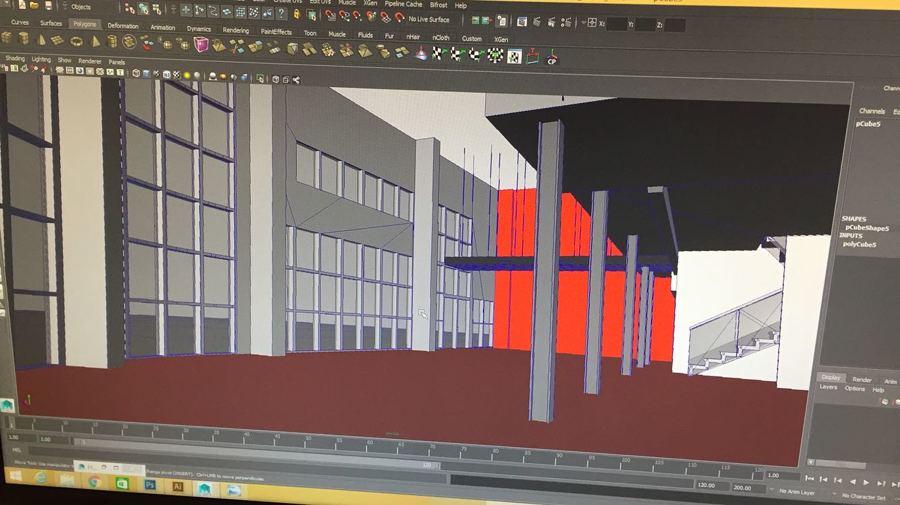The width and height of the screenshot is (900, 505).
Task: Click the animation end time field 200.00
Action: pos(748,488)
